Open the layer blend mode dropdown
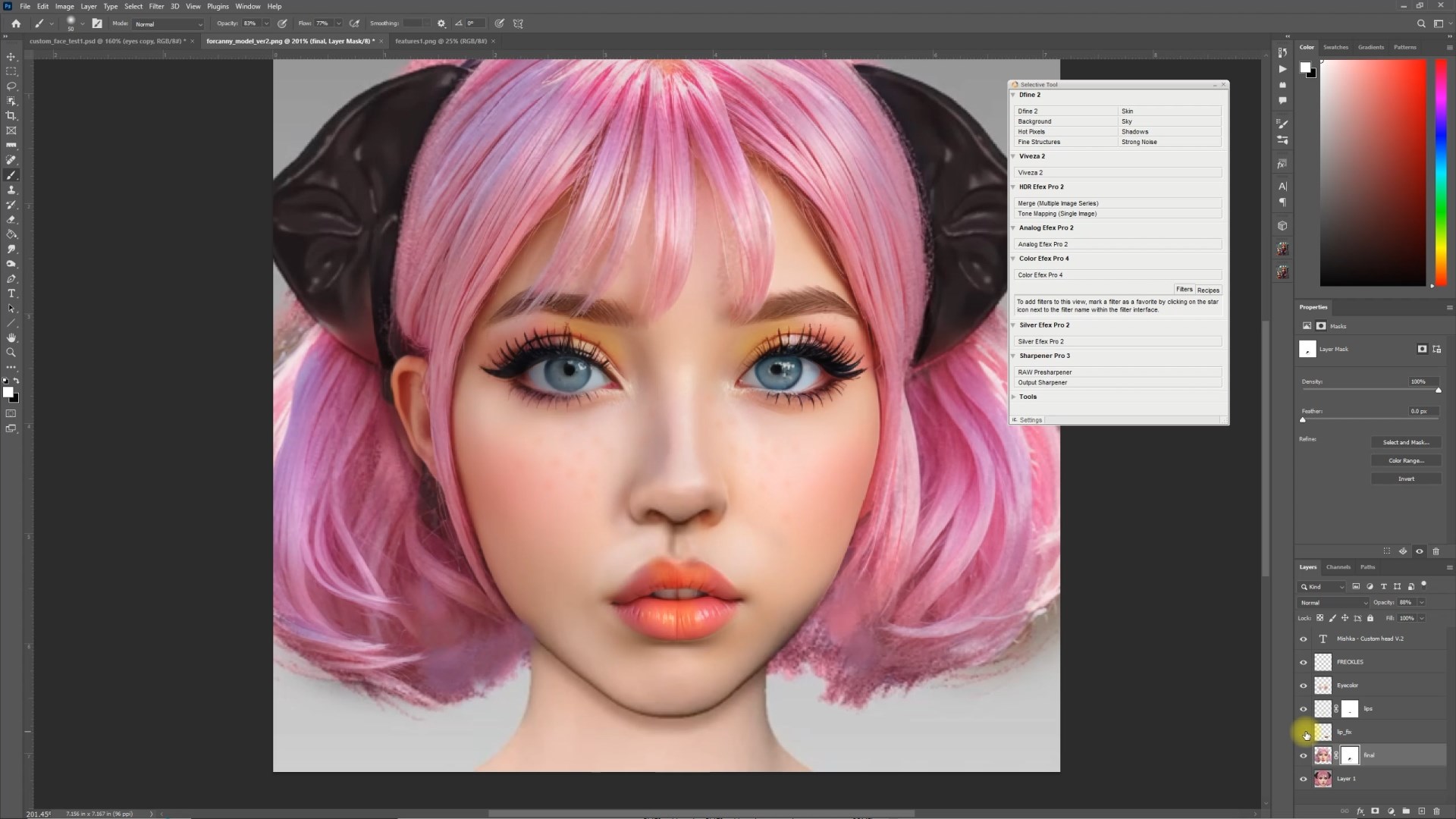1456x819 pixels. pos(1333,603)
